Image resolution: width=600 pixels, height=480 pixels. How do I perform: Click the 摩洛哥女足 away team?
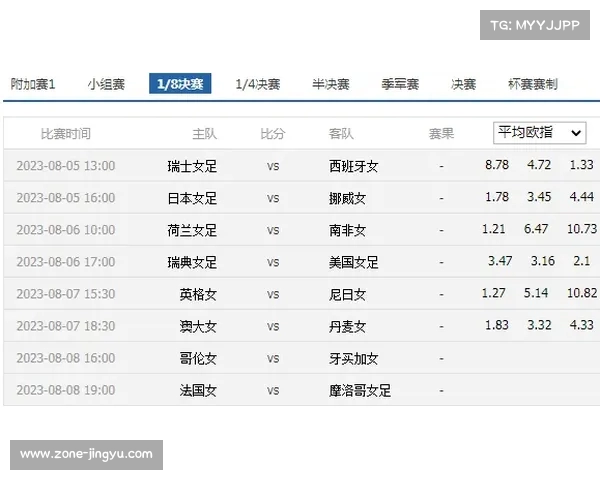pyautogui.click(x=359, y=390)
